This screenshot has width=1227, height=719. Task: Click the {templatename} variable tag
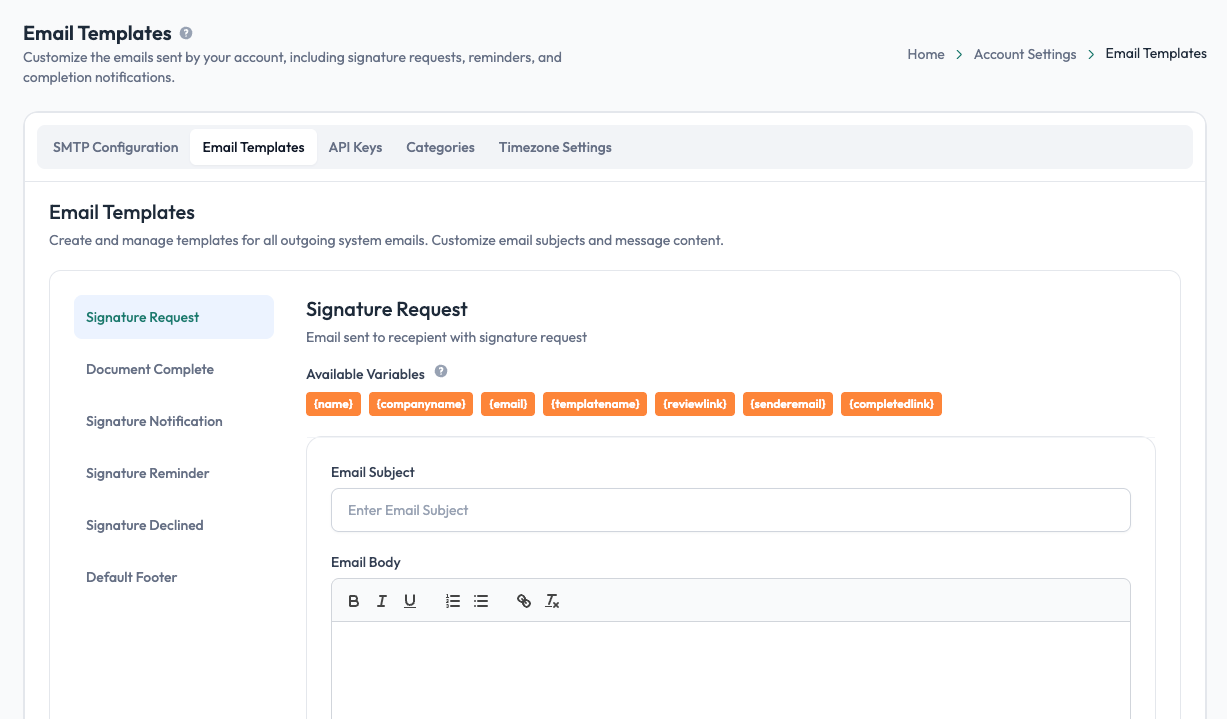tap(595, 404)
